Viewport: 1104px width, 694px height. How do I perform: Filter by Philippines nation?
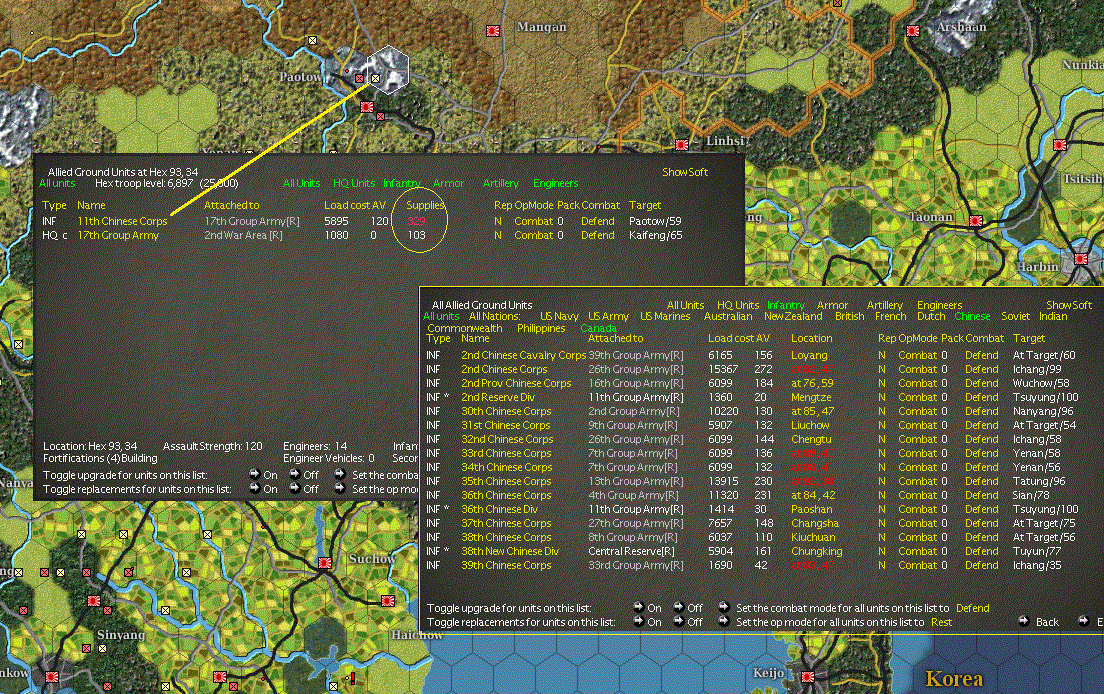(541, 329)
